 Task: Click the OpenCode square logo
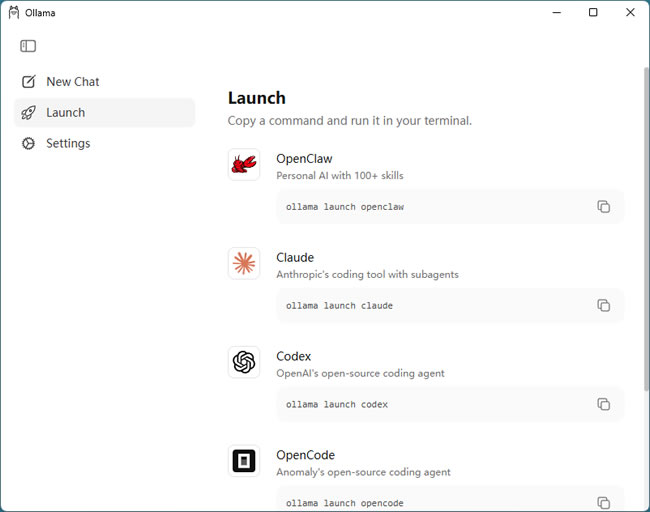[244, 461]
